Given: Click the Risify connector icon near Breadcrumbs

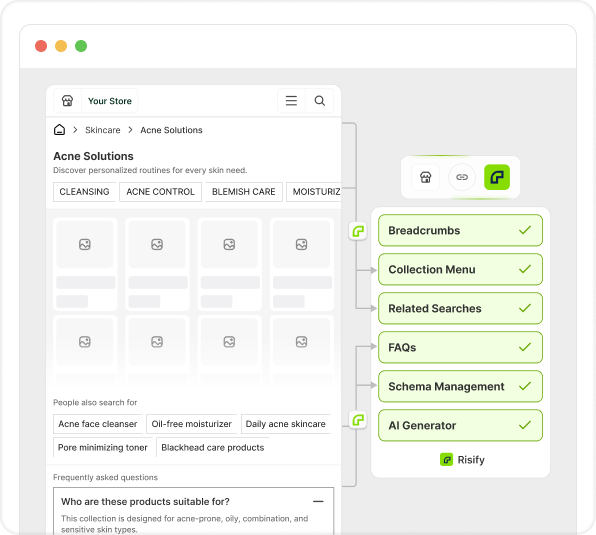Looking at the screenshot, I should tap(358, 231).
